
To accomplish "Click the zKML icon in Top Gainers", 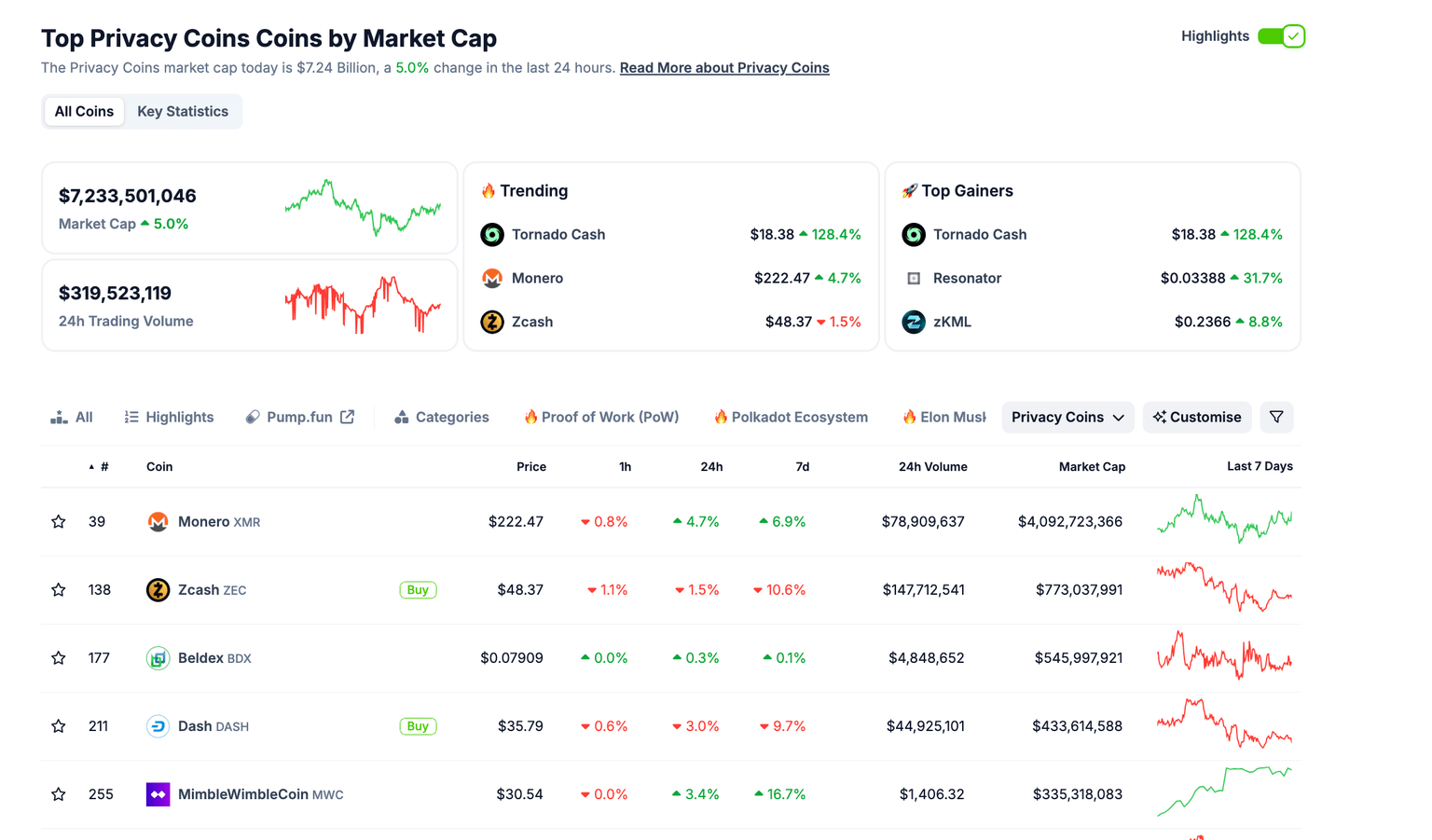I will pyautogui.click(x=914, y=322).
